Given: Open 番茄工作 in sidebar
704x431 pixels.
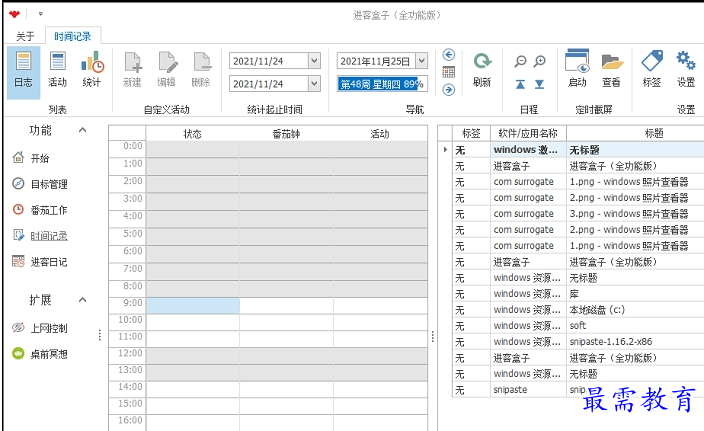Looking at the screenshot, I should click(x=48, y=210).
